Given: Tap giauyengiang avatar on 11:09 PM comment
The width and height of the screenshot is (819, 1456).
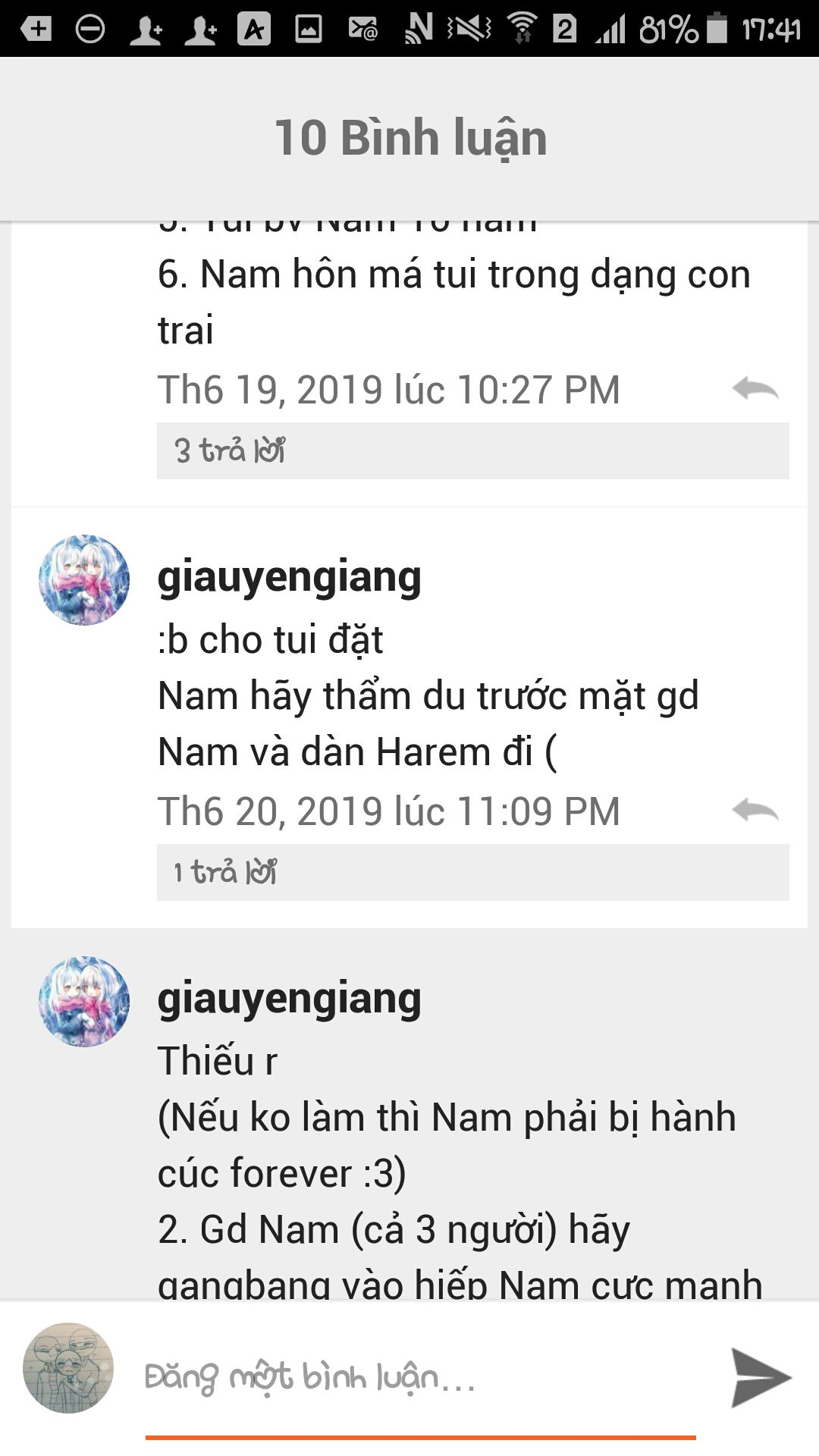Looking at the screenshot, I should pos(84,580).
